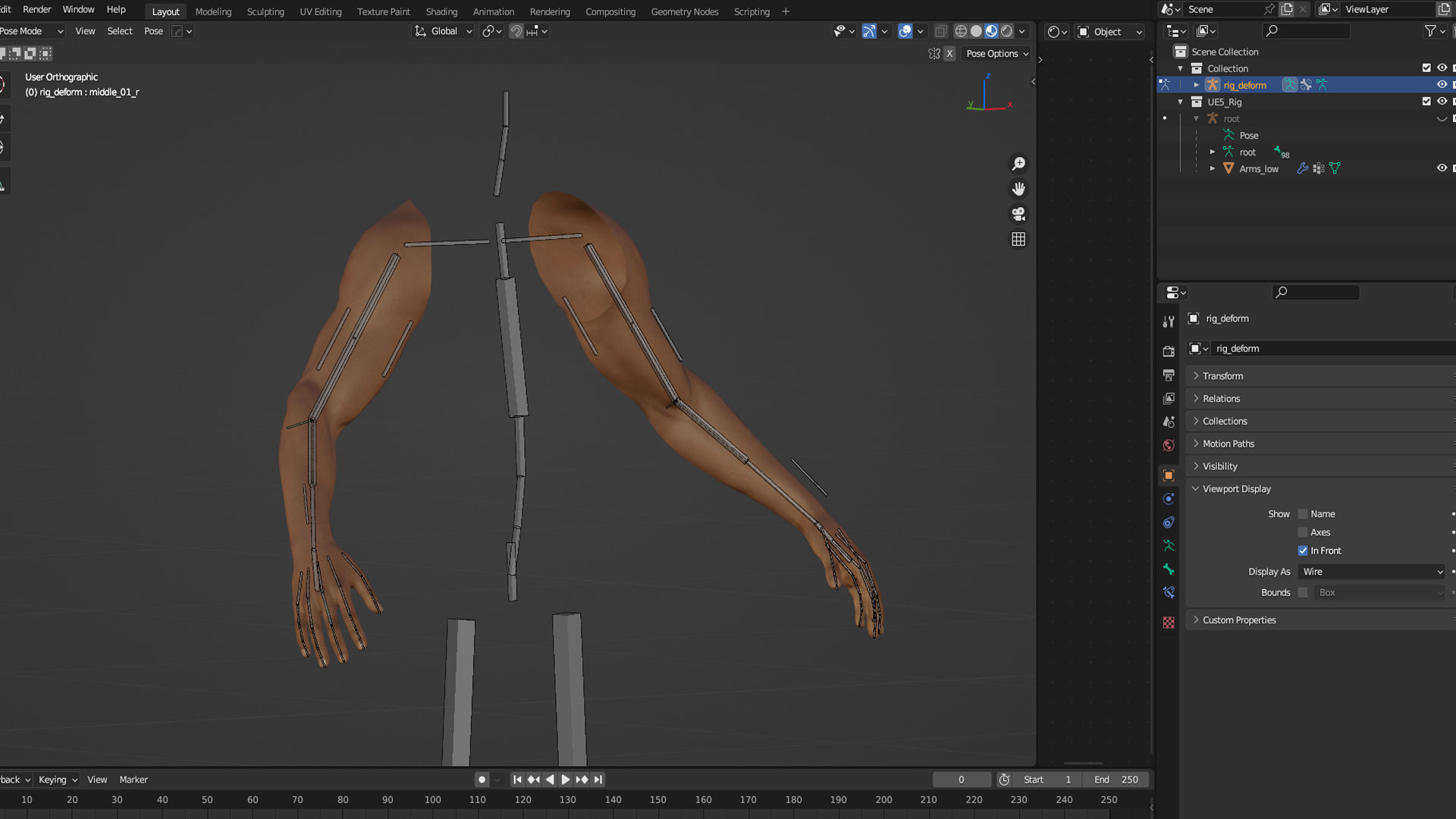Open the Pose menu in viewport header
Viewport: 1456px width, 819px height.
(153, 31)
